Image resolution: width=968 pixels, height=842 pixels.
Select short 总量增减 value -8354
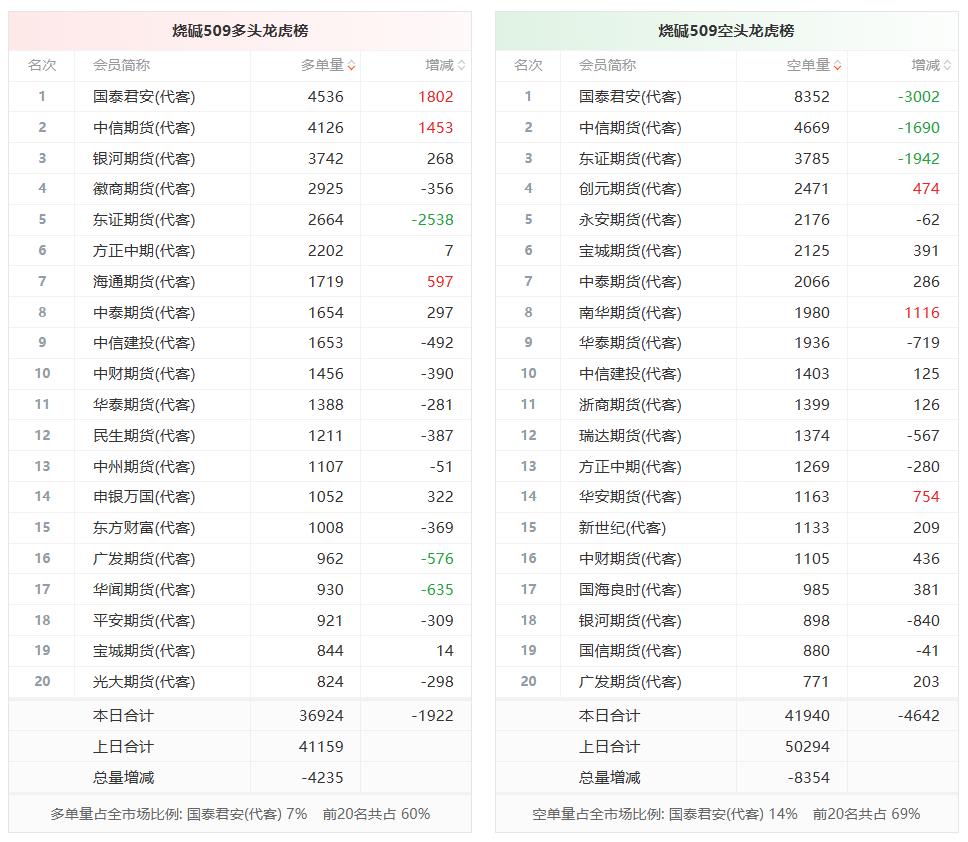click(809, 777)
